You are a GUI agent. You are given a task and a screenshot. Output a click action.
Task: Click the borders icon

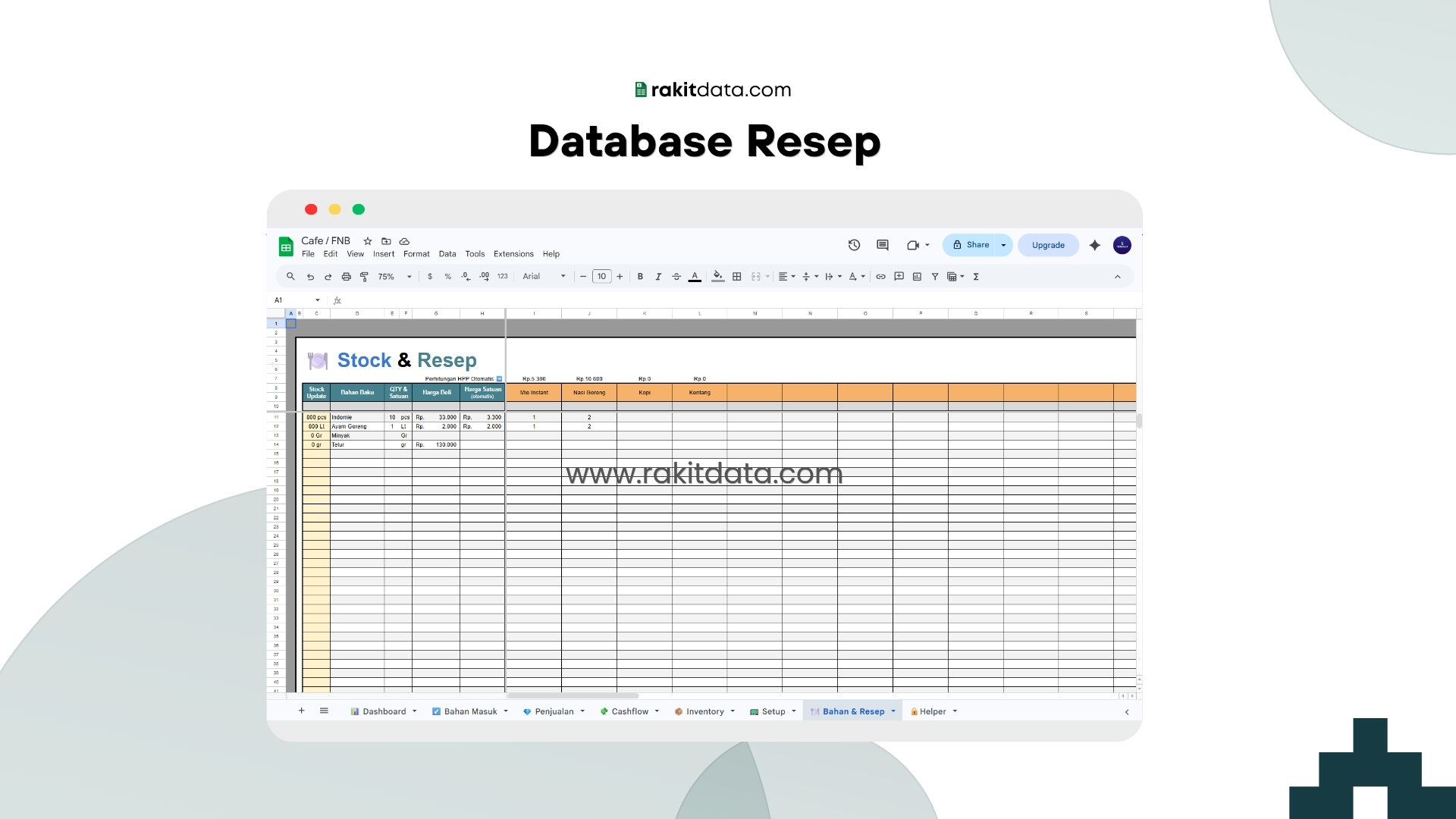pyautogui.click(x=736, y=277)
